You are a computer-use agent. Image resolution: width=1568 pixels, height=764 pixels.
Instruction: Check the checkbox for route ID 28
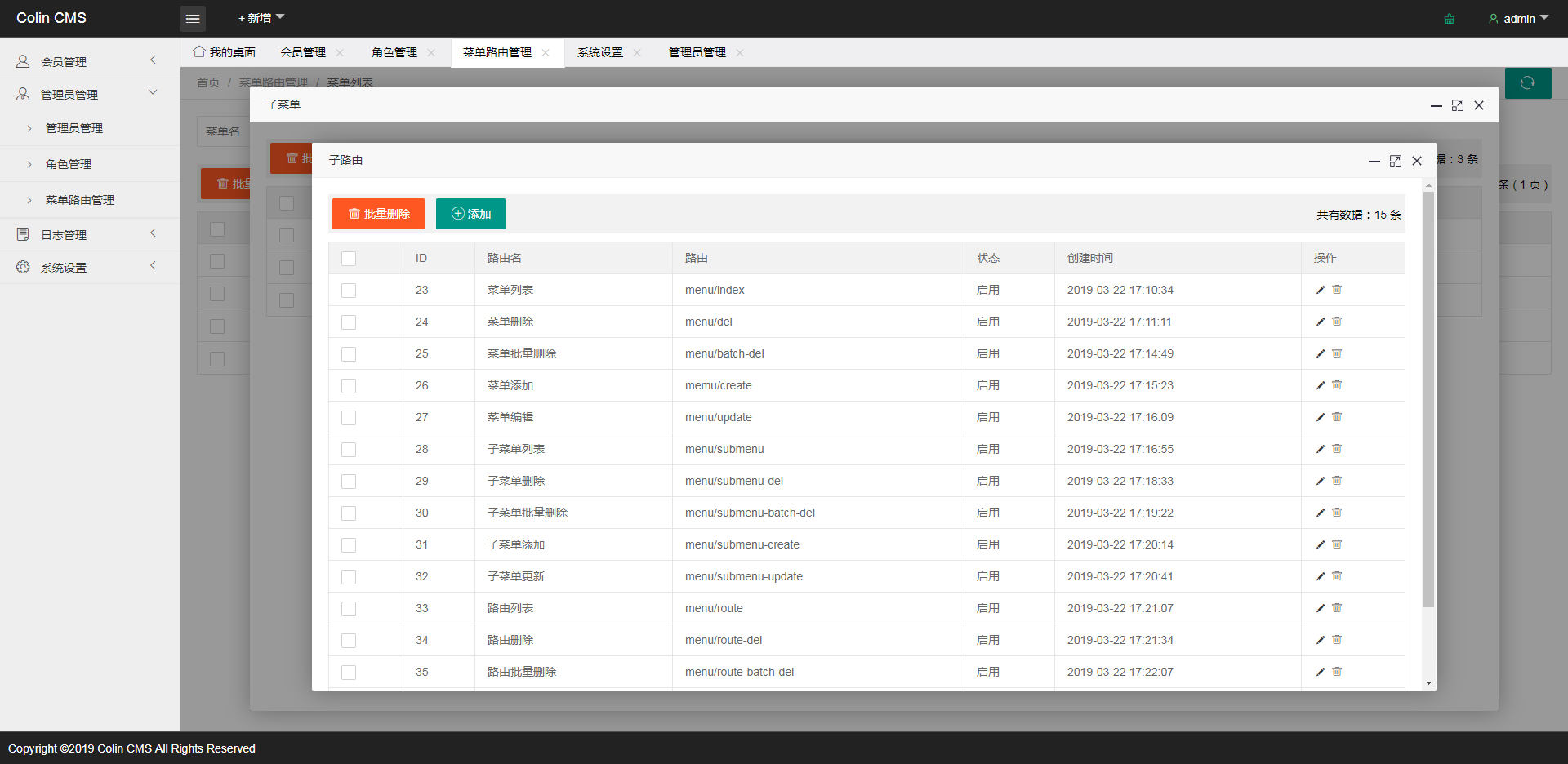click(349, 450)
